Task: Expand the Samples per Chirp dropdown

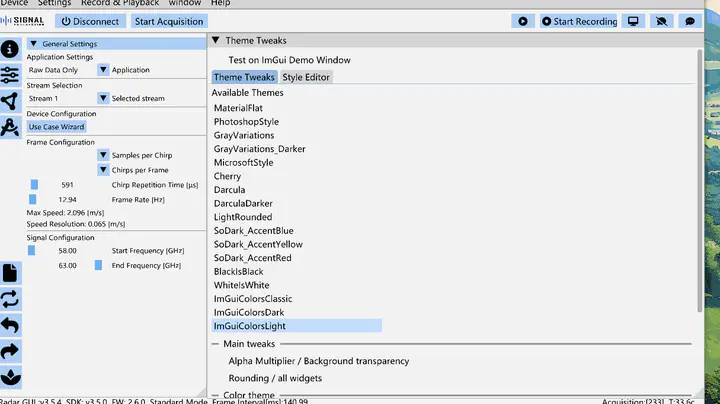Action: tap(103, 155)
